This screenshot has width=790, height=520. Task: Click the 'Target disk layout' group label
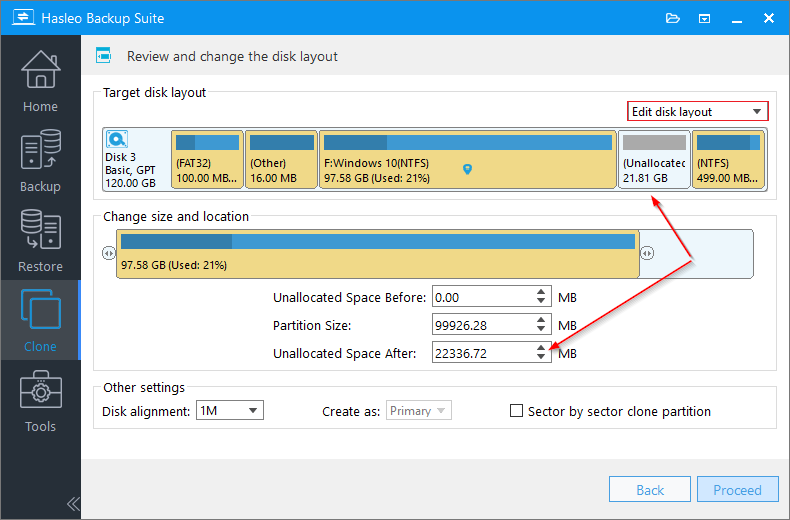[155, 93]
